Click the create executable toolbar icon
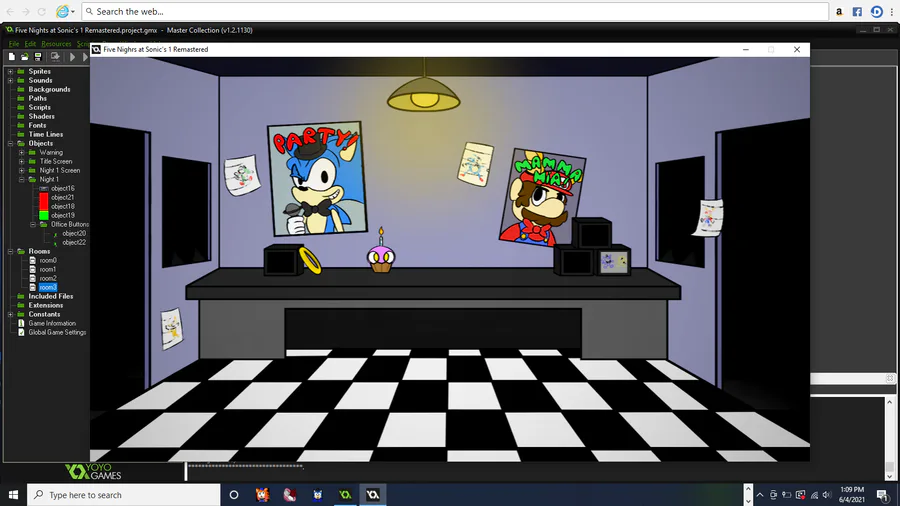 (x=55, y=57)
